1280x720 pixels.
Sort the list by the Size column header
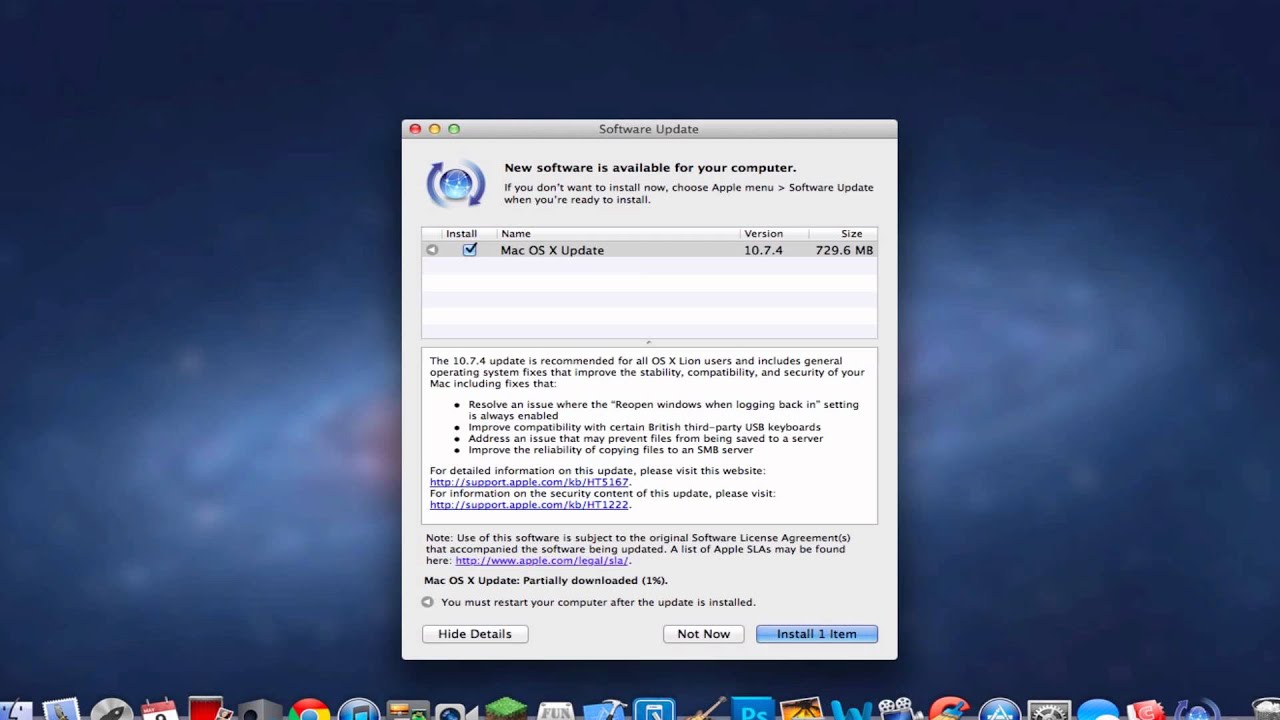click(x=843, y=234)
